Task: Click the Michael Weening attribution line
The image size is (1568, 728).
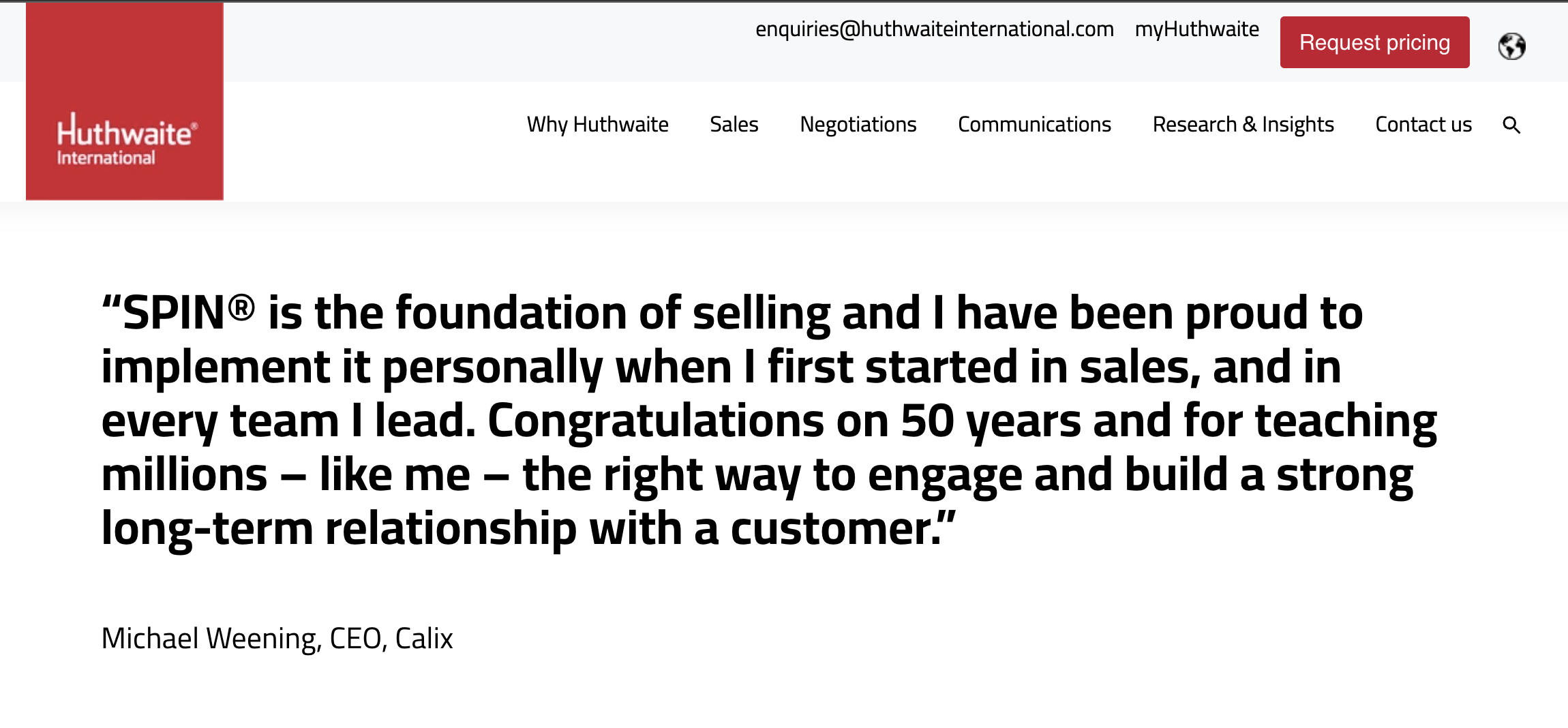Action: [277, 639]
